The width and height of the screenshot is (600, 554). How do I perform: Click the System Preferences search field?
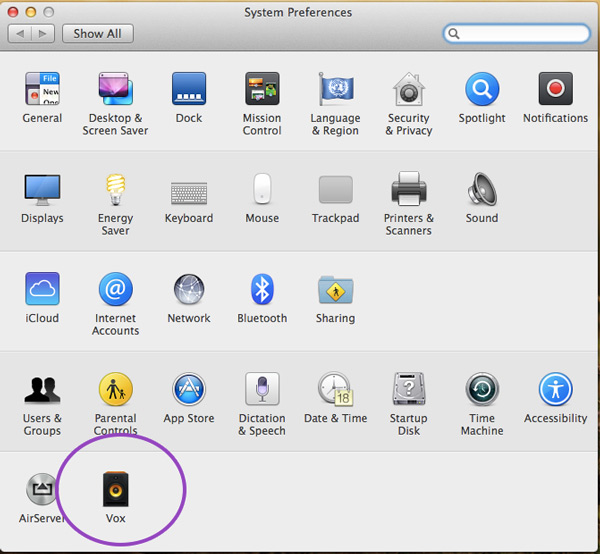click(x=517, y=34)
